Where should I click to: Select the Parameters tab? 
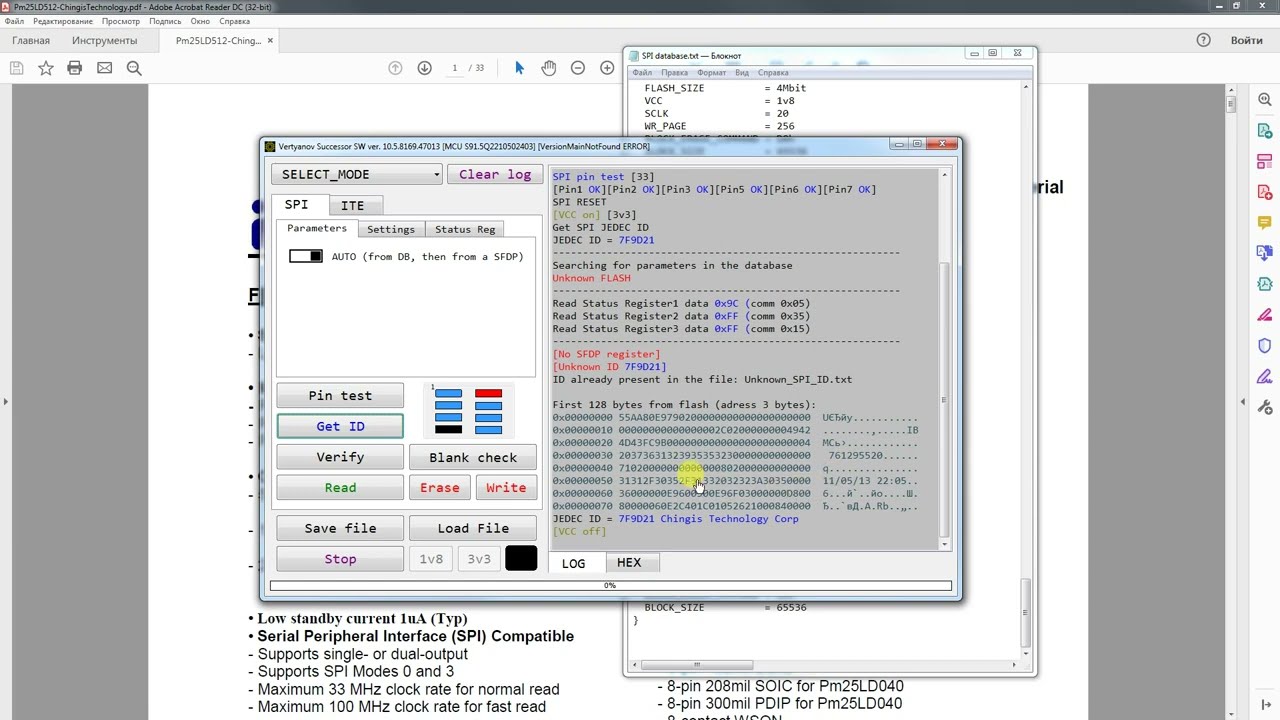point(317,229)
